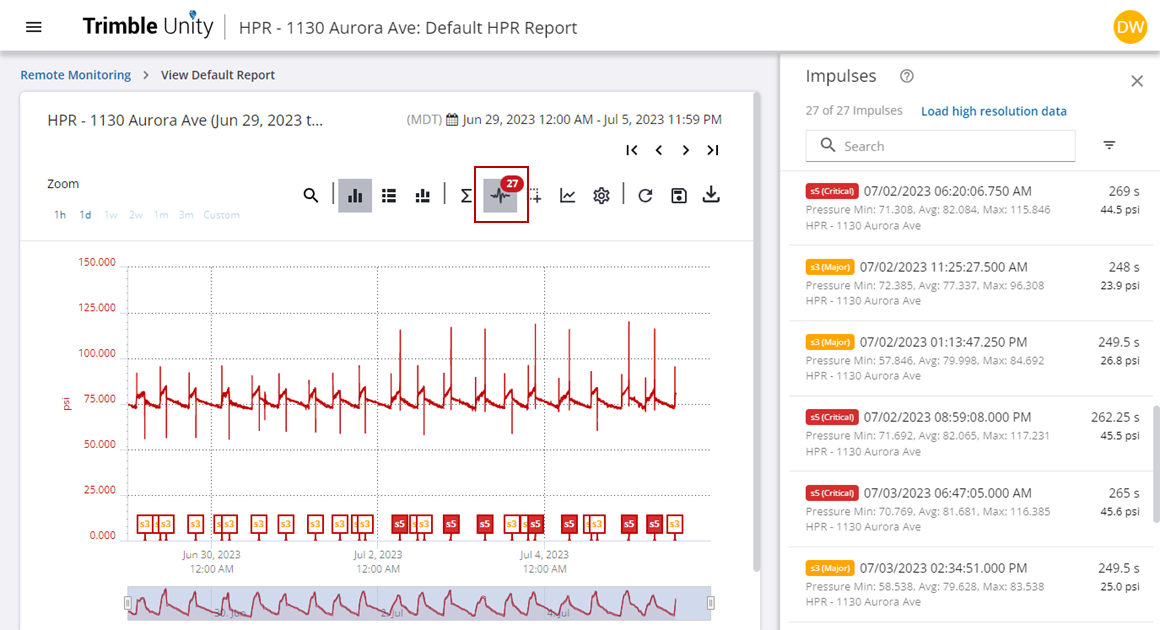Go to Remote Monitoring breadcrumb
This screenshot has width=1160, height=630.
[76, 75]
